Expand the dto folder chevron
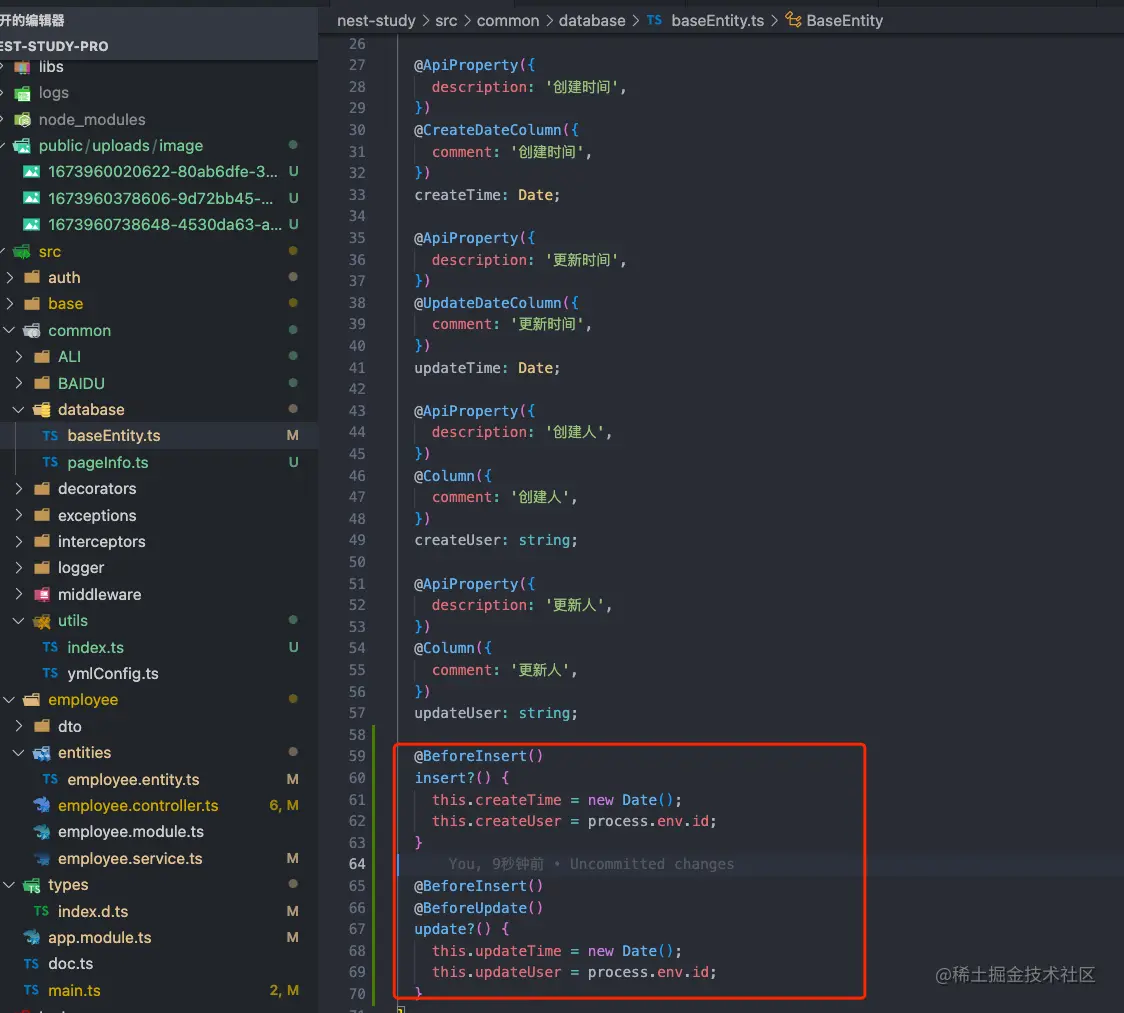Screen dimensions: 1124x1013 19,726
